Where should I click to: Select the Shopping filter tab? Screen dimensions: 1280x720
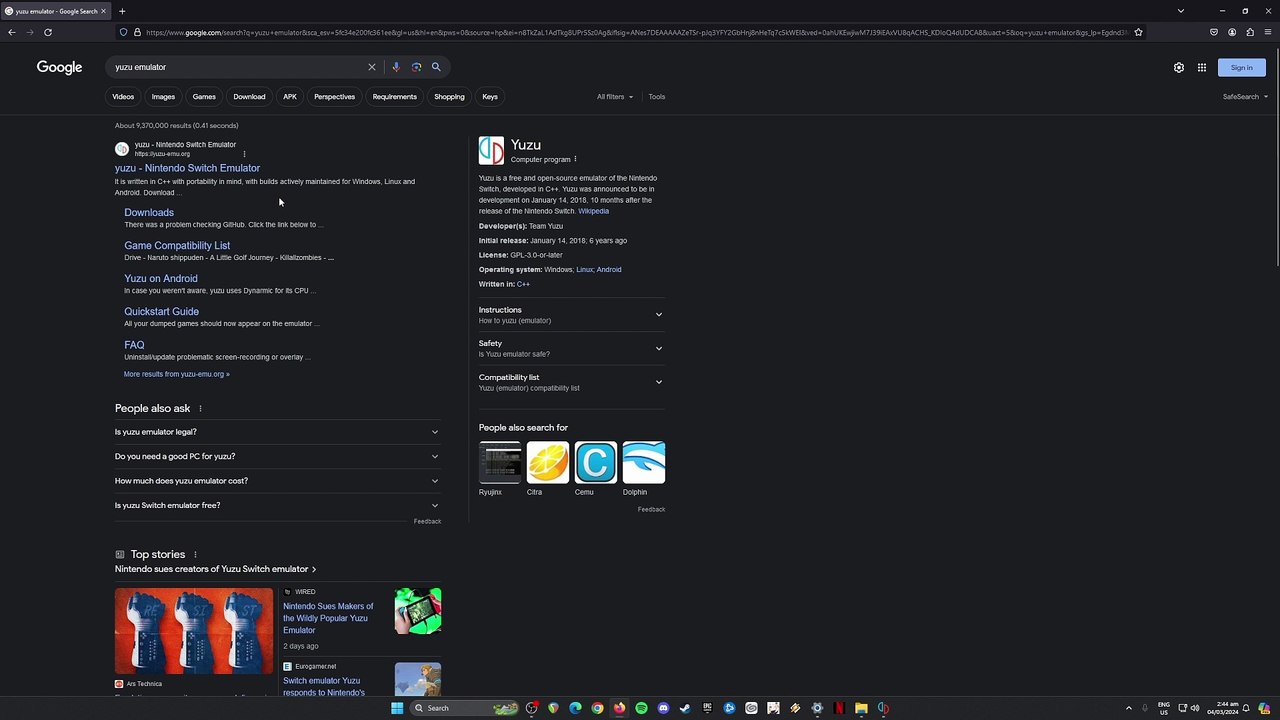(449, 97)
